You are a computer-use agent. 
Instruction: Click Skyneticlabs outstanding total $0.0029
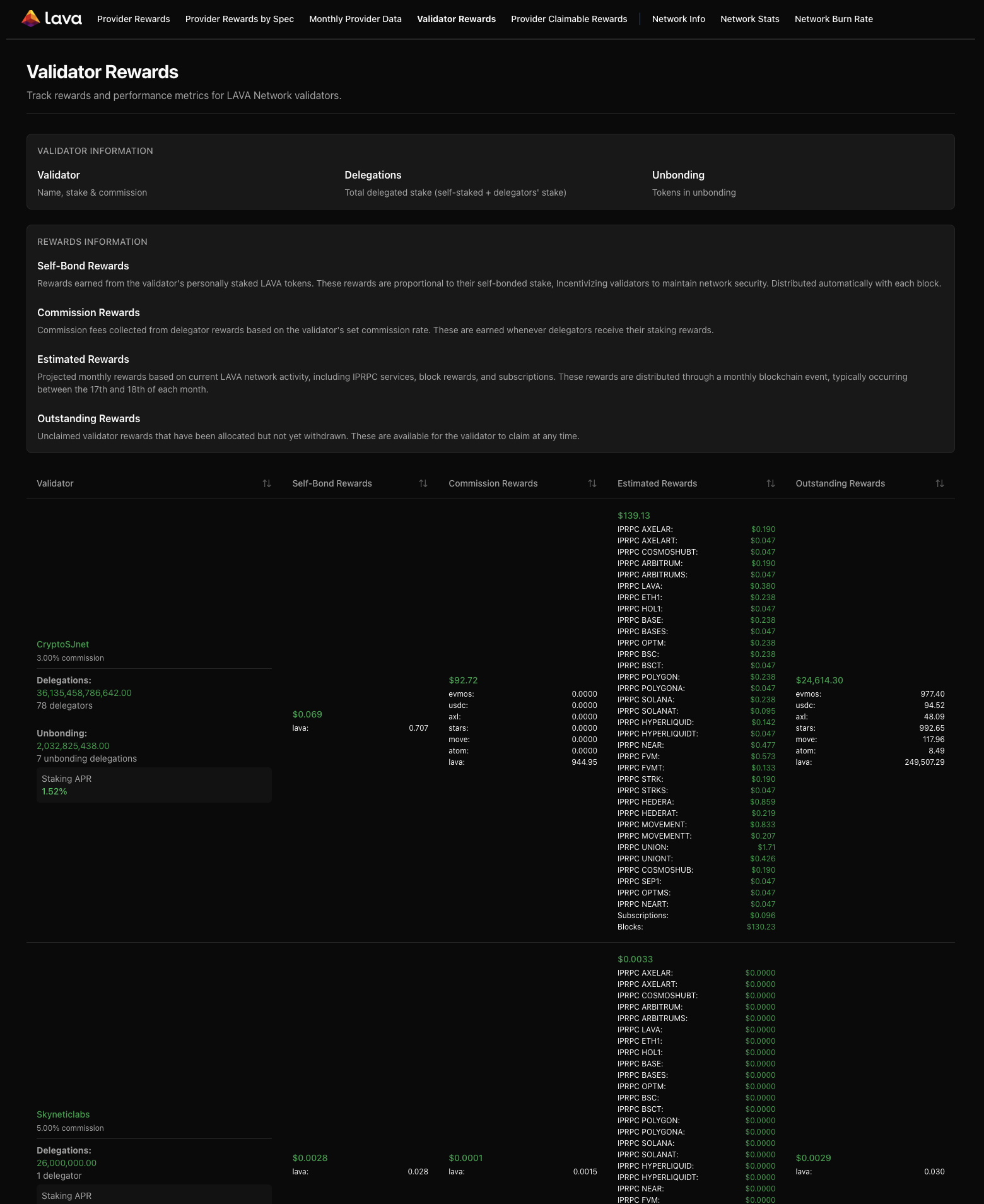(813, 1158)
